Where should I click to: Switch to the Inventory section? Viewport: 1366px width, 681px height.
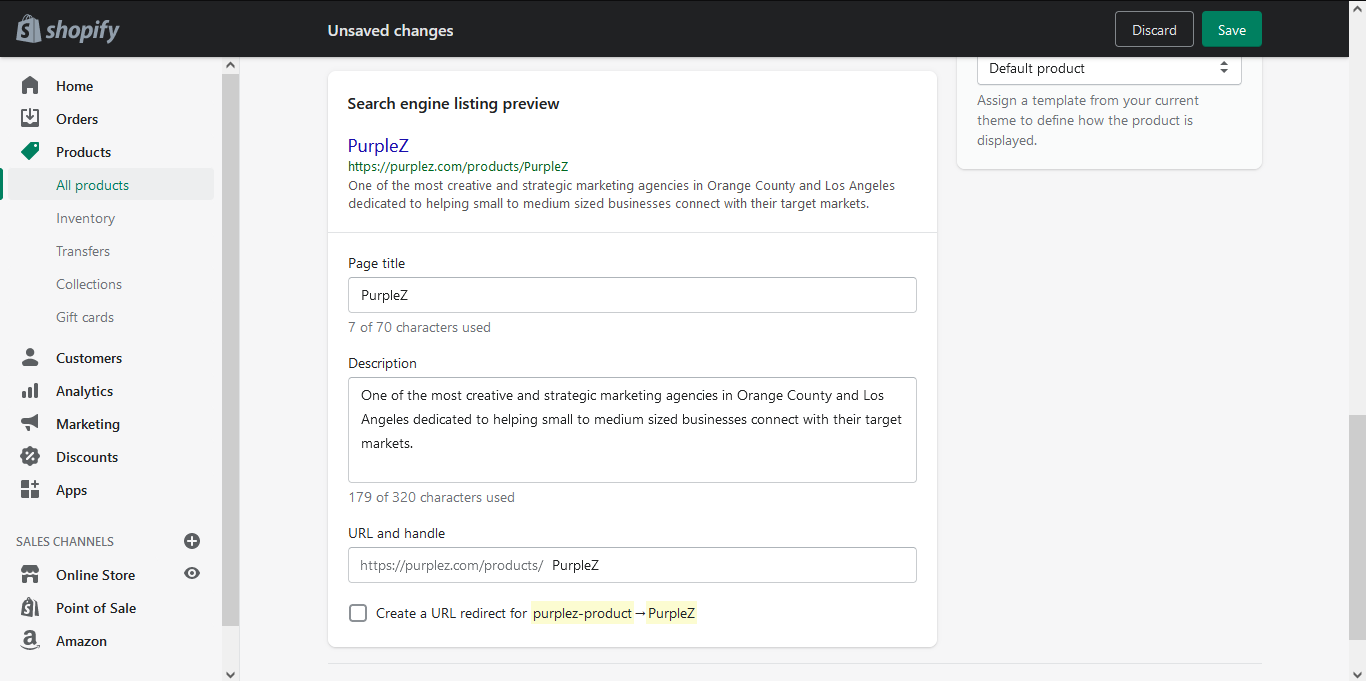[x=85, y=217]
